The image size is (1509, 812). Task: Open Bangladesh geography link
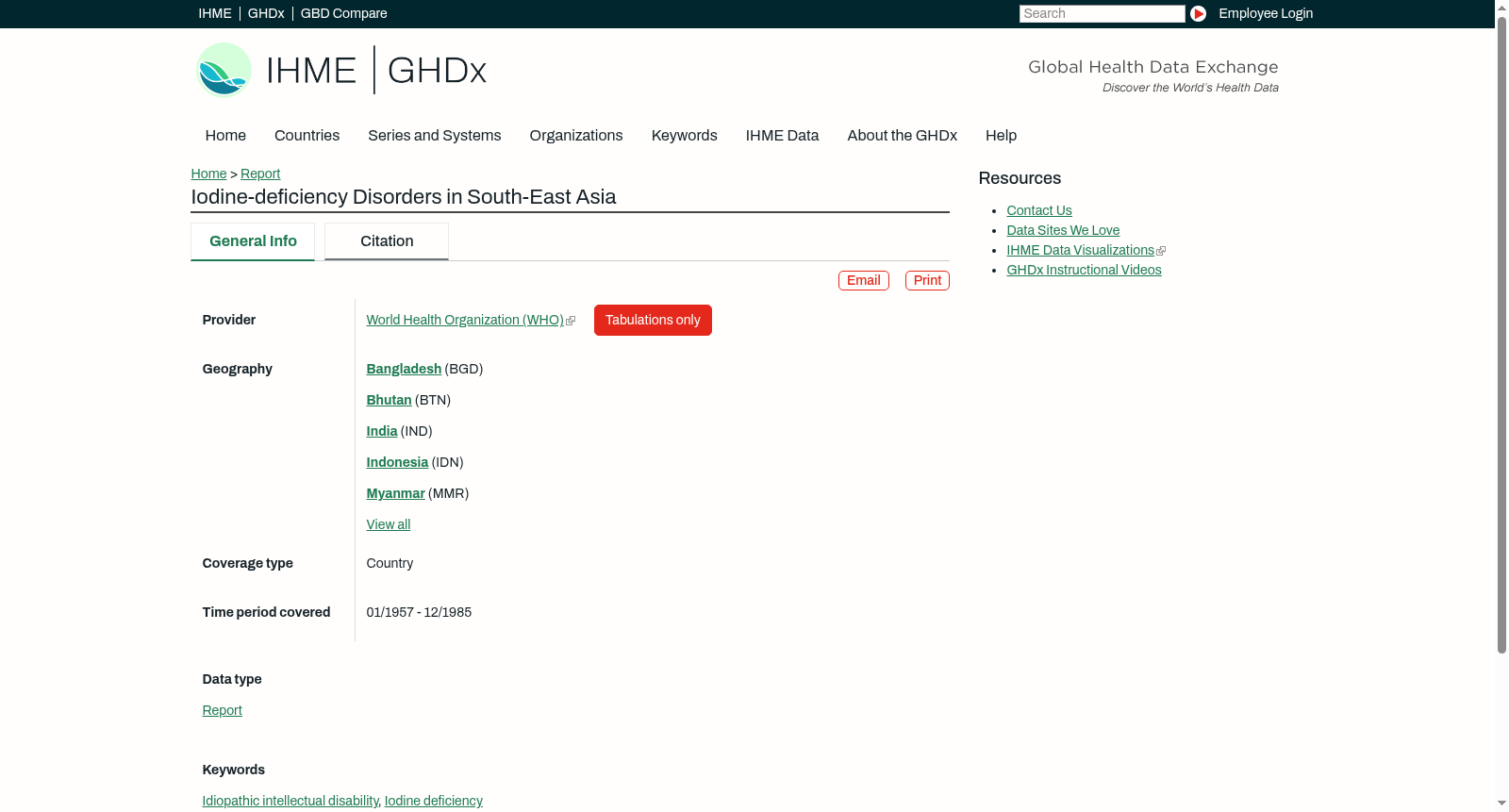pos(404,369)
